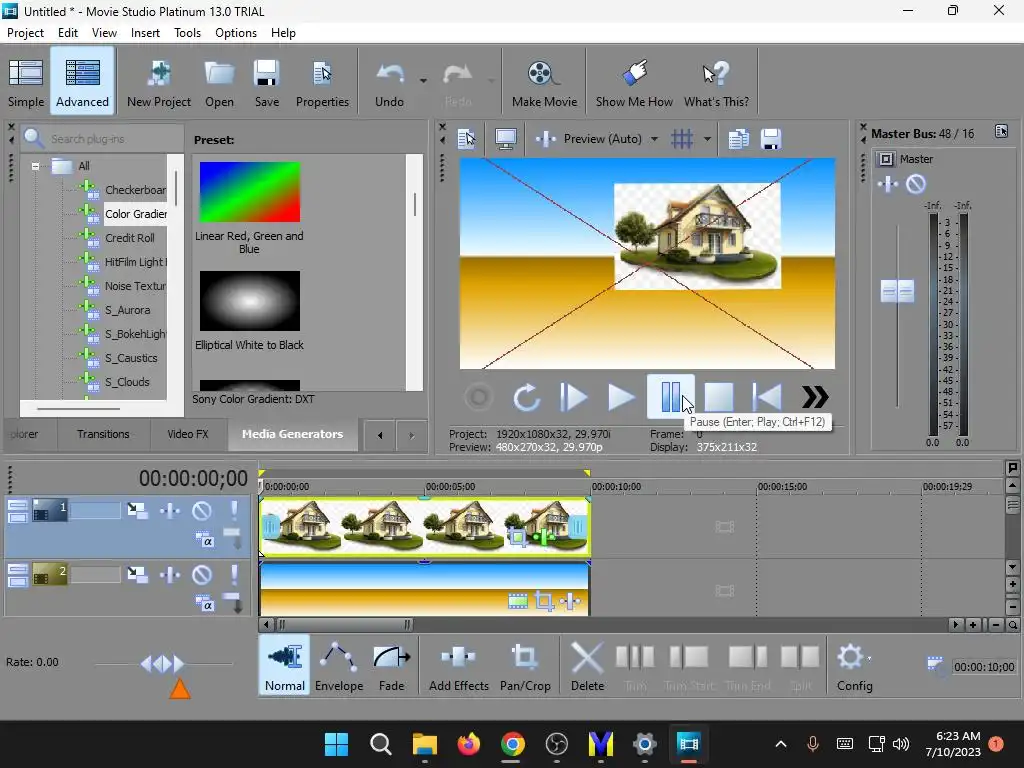Mute video track 1

point(202,510)
